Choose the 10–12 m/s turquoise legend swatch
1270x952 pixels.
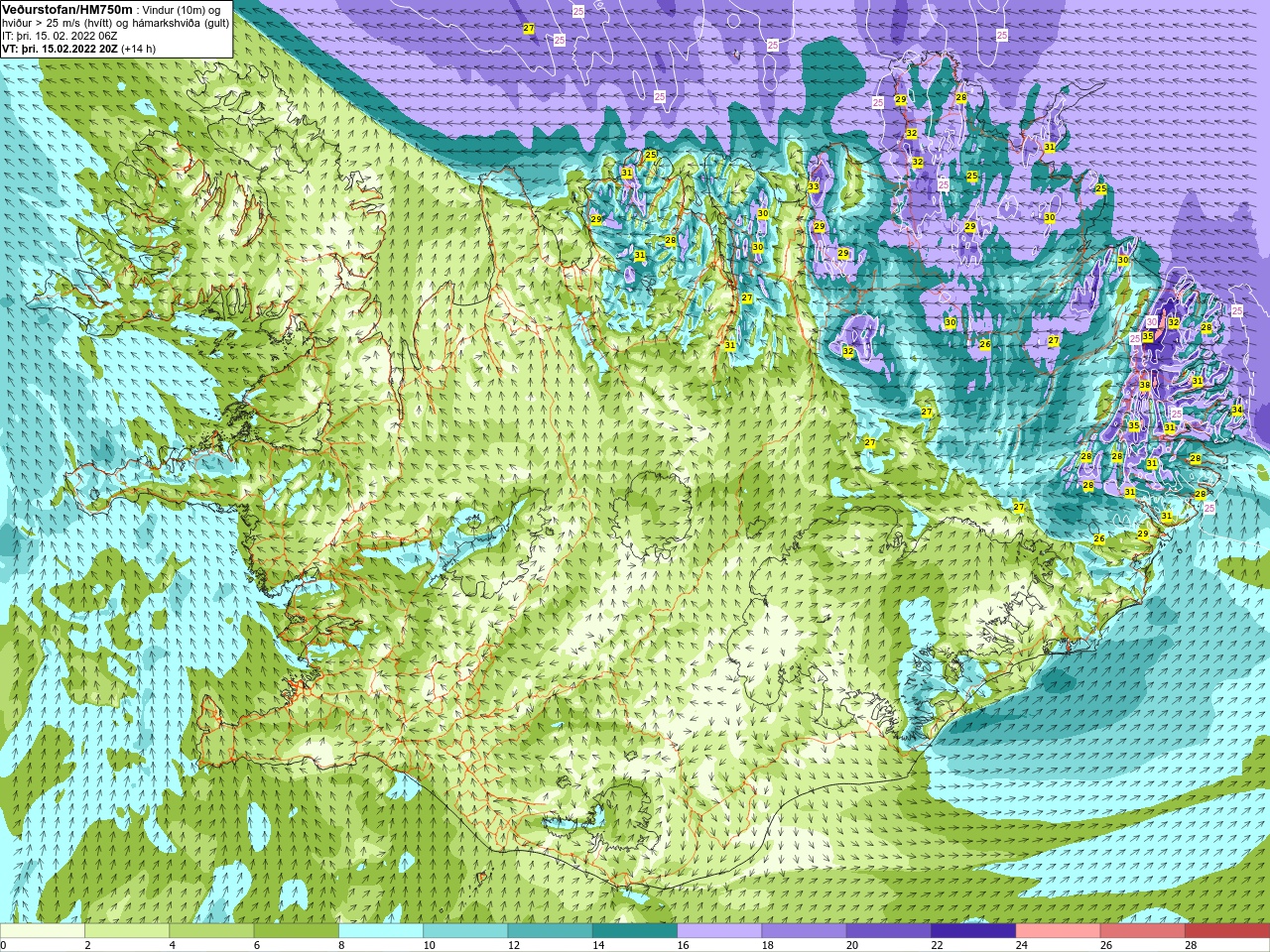[x=465, y=931]
